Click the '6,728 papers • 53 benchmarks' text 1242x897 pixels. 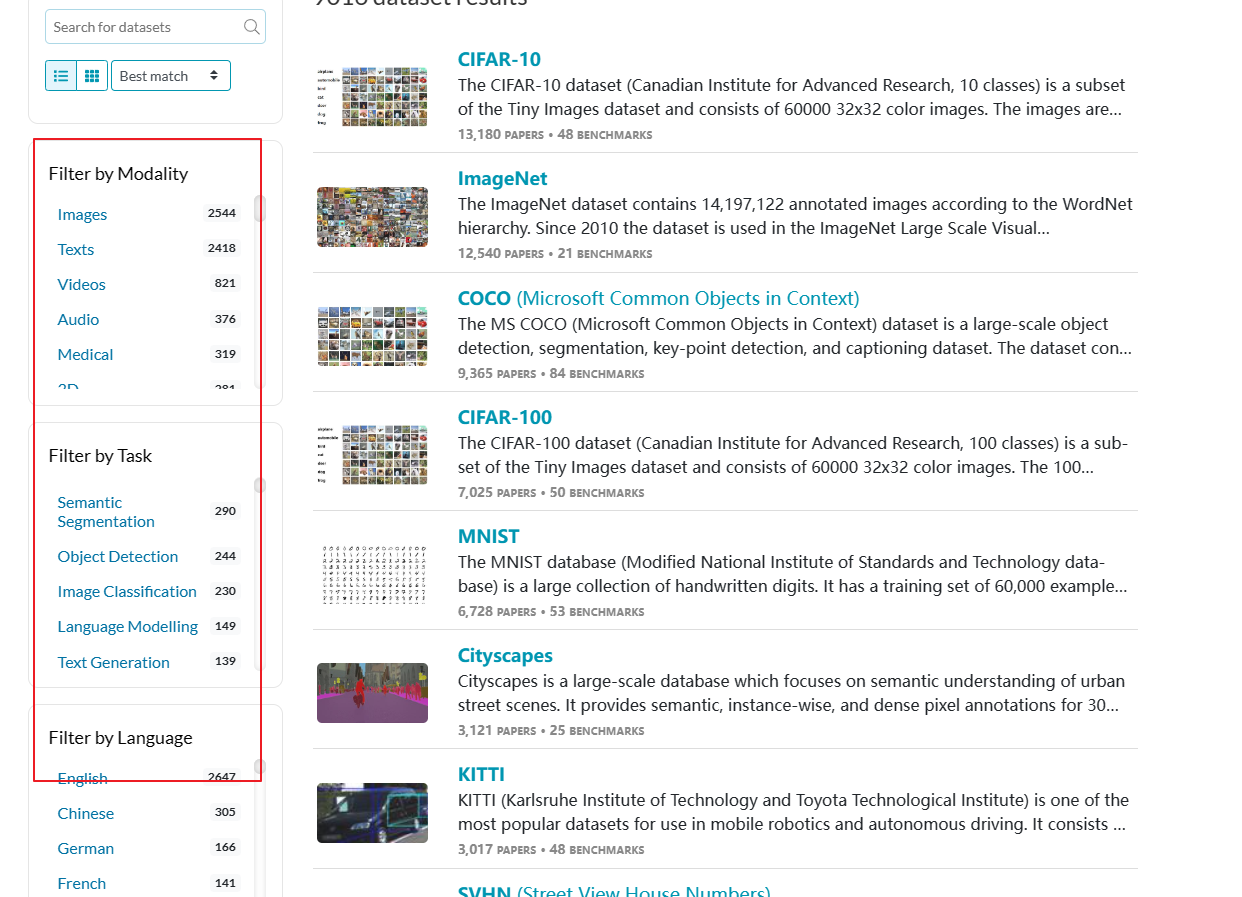tap(551, 612)
